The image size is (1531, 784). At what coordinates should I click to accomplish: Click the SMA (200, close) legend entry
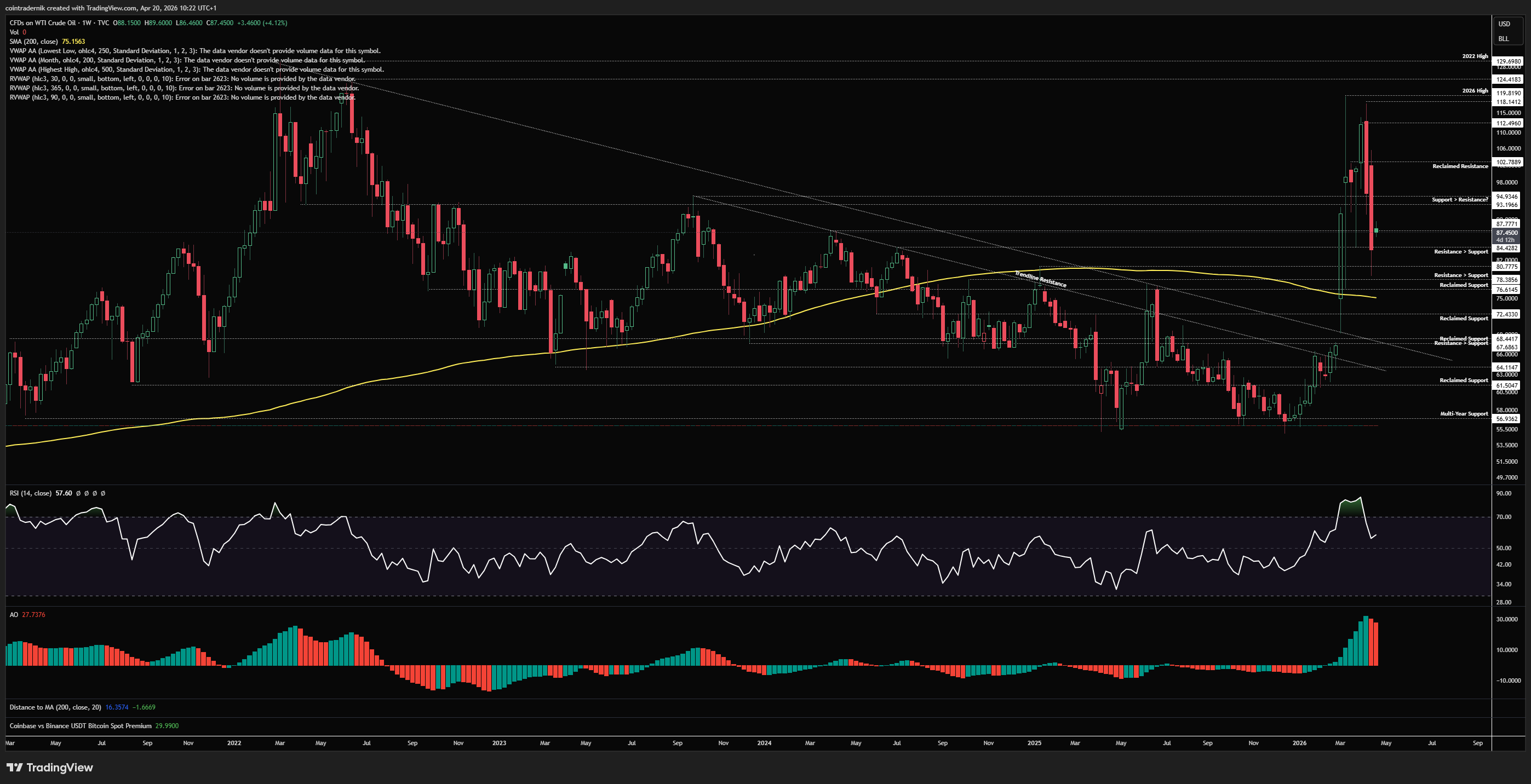coord(34,42)
